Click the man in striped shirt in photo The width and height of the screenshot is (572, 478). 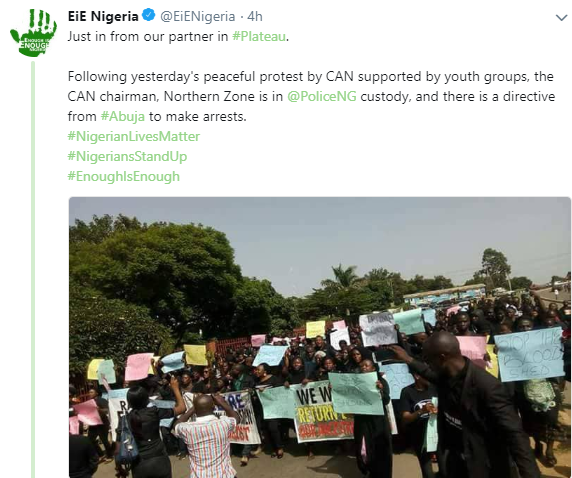point(205,436)
